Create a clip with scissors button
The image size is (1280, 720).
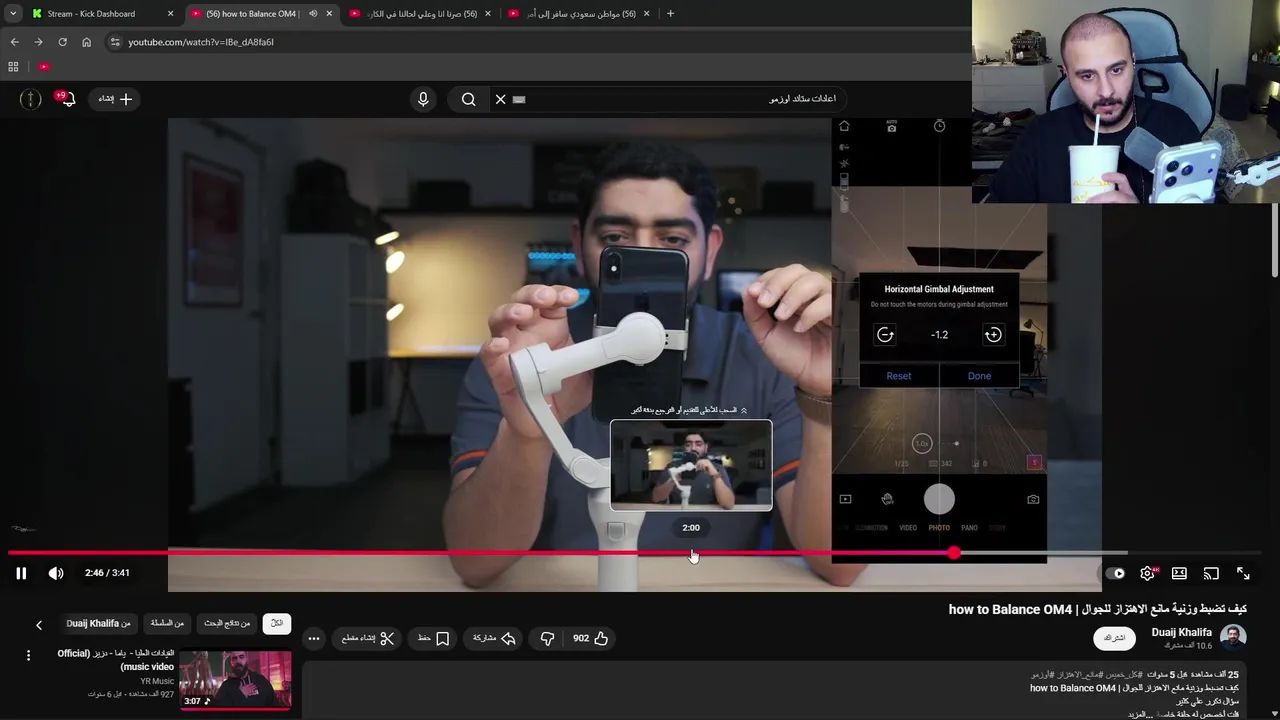[368, 638]
